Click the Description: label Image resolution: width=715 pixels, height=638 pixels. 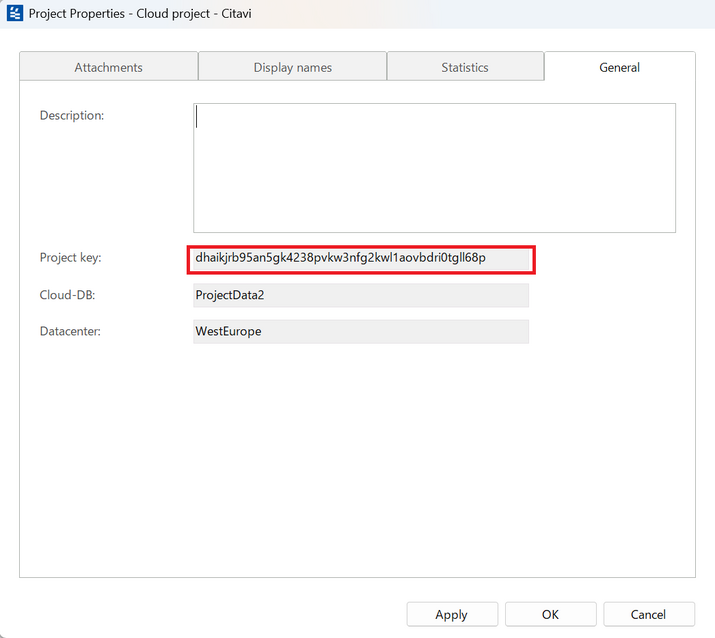pos(72,115)
